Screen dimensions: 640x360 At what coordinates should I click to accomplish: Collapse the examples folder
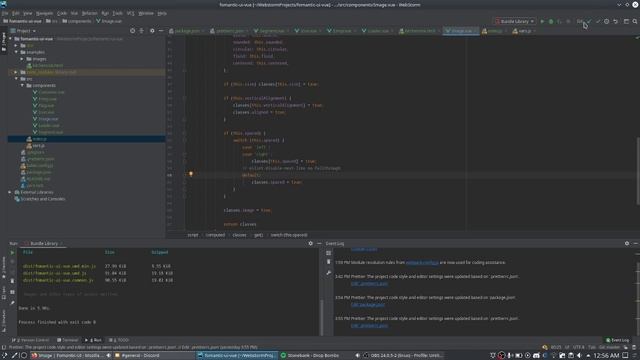pos(16,52)
